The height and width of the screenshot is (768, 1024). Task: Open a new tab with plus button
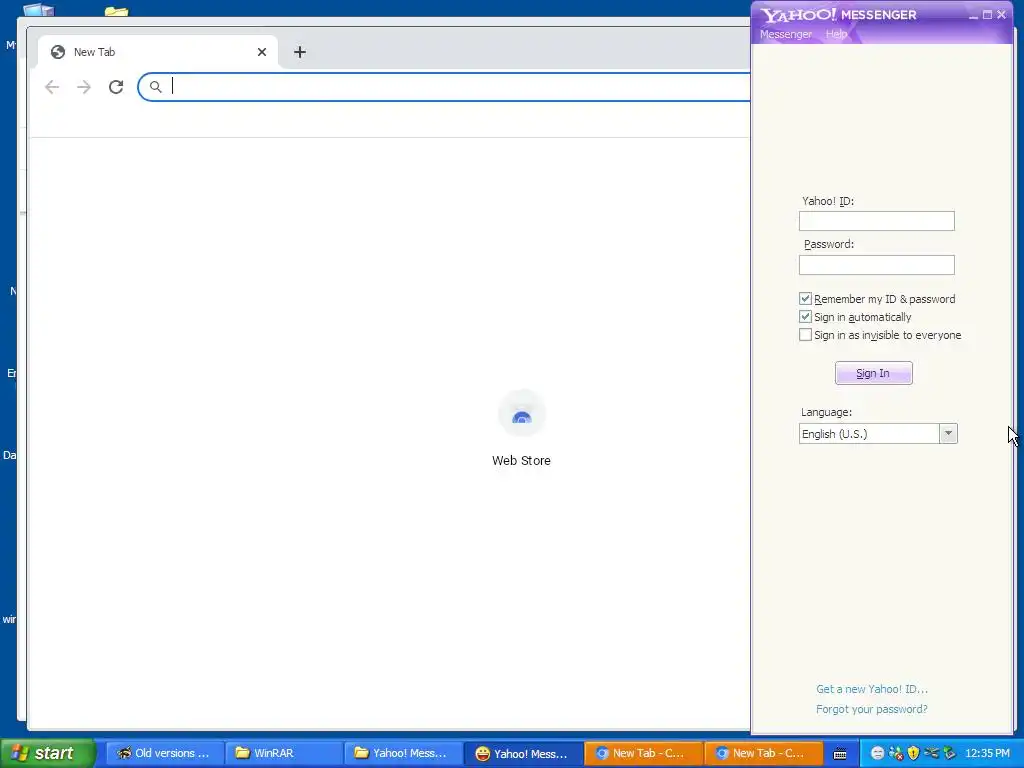(x=300, y=52)
